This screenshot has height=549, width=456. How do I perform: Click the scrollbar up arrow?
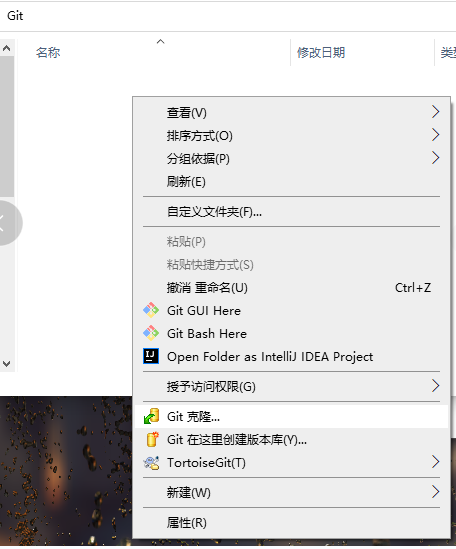pos(7,48)
